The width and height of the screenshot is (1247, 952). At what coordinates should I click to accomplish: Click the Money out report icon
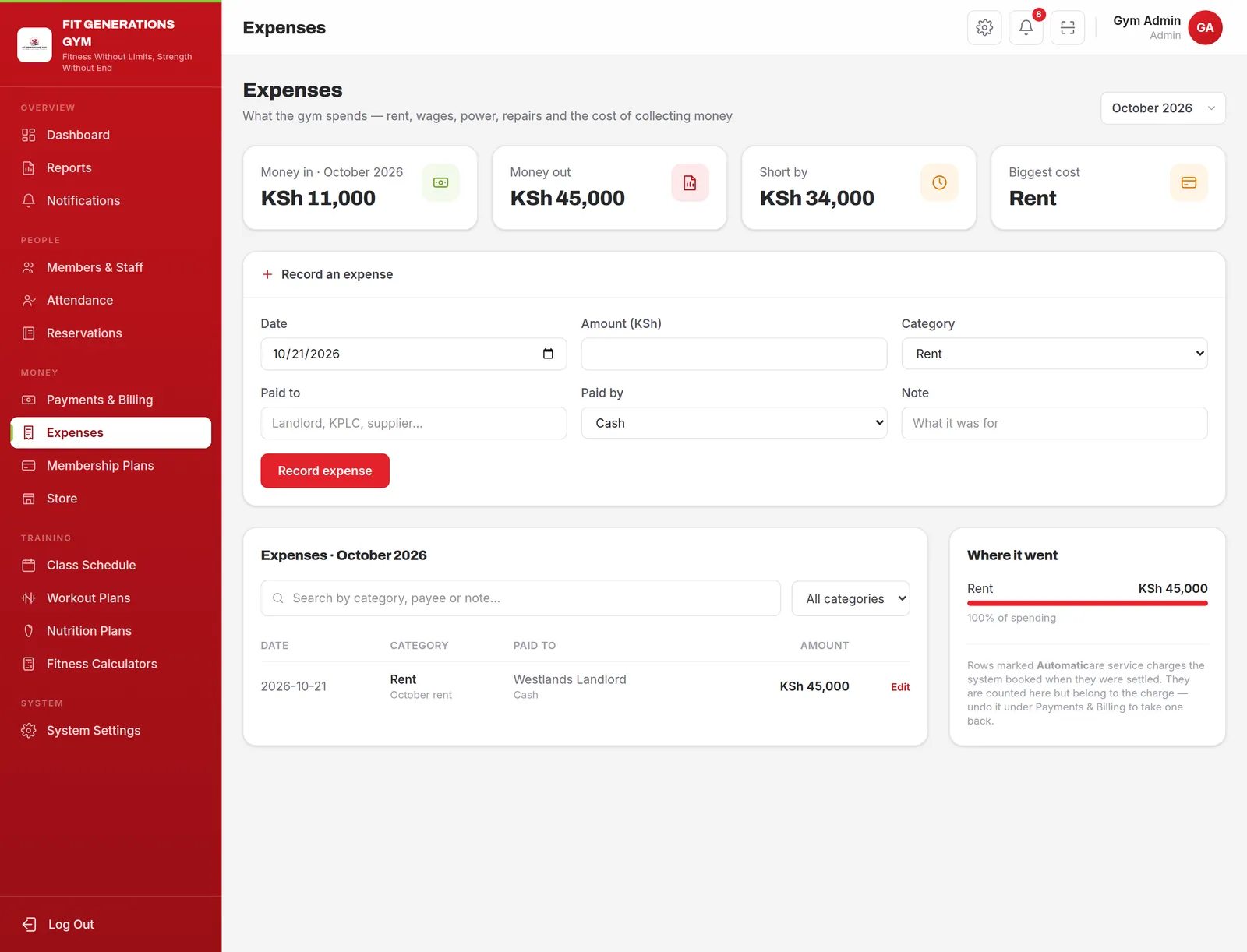690,182
